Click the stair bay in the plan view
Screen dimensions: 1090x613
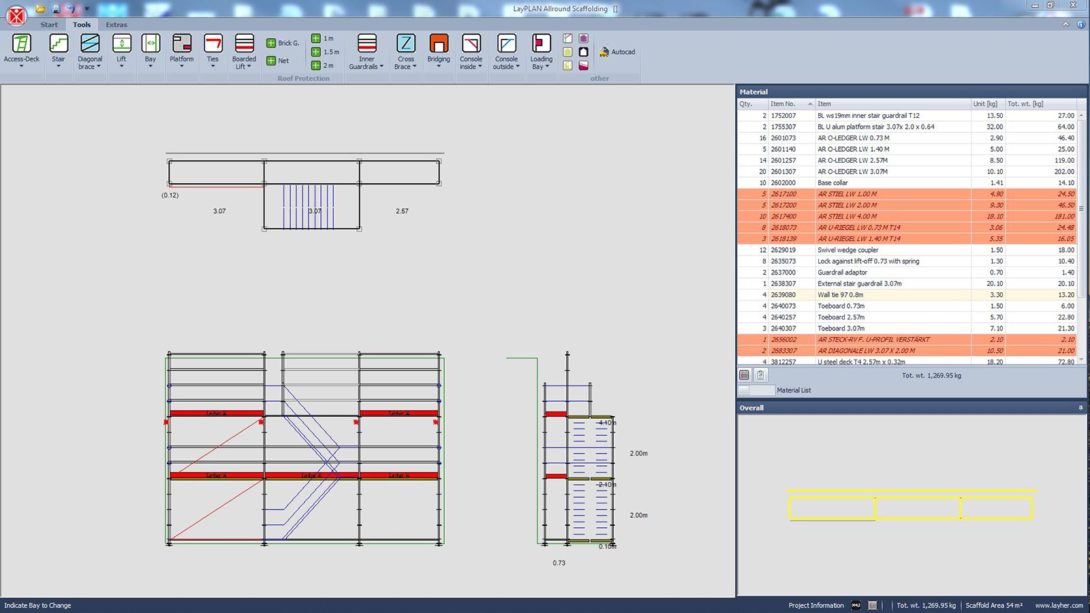(311, 206)
